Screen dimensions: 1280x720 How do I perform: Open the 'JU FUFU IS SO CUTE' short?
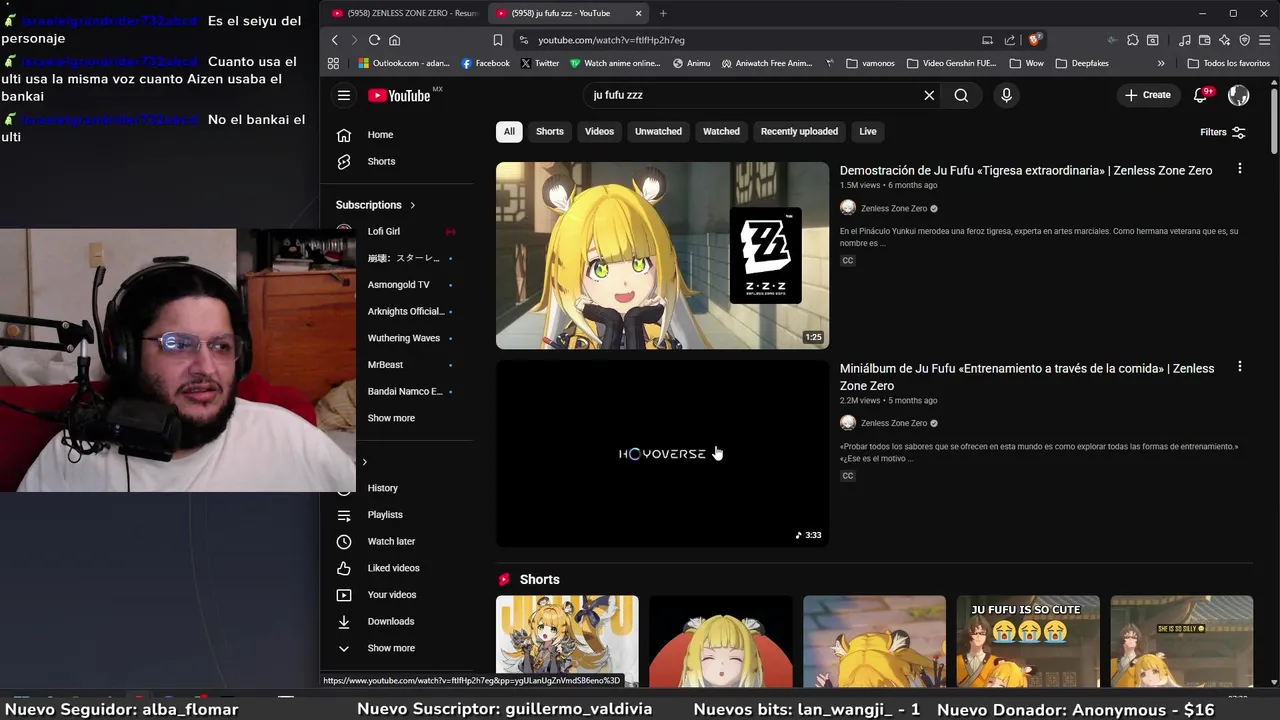(x=1027, y=642)
